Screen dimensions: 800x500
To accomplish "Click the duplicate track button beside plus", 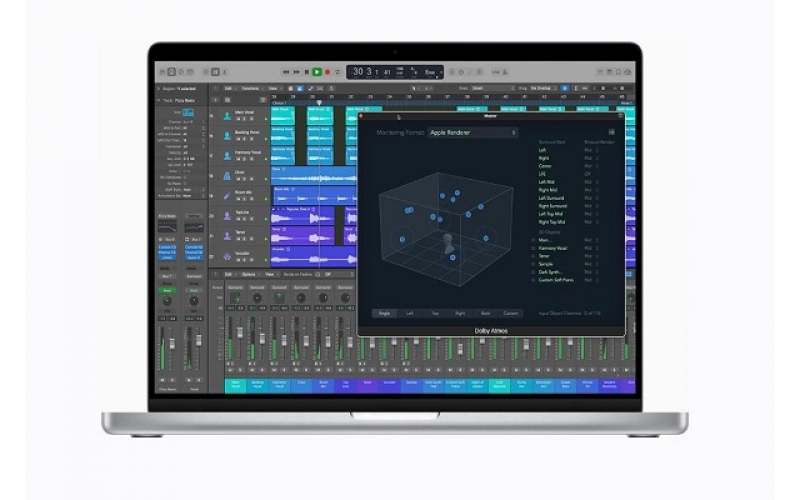I will (x=228, y=100).
